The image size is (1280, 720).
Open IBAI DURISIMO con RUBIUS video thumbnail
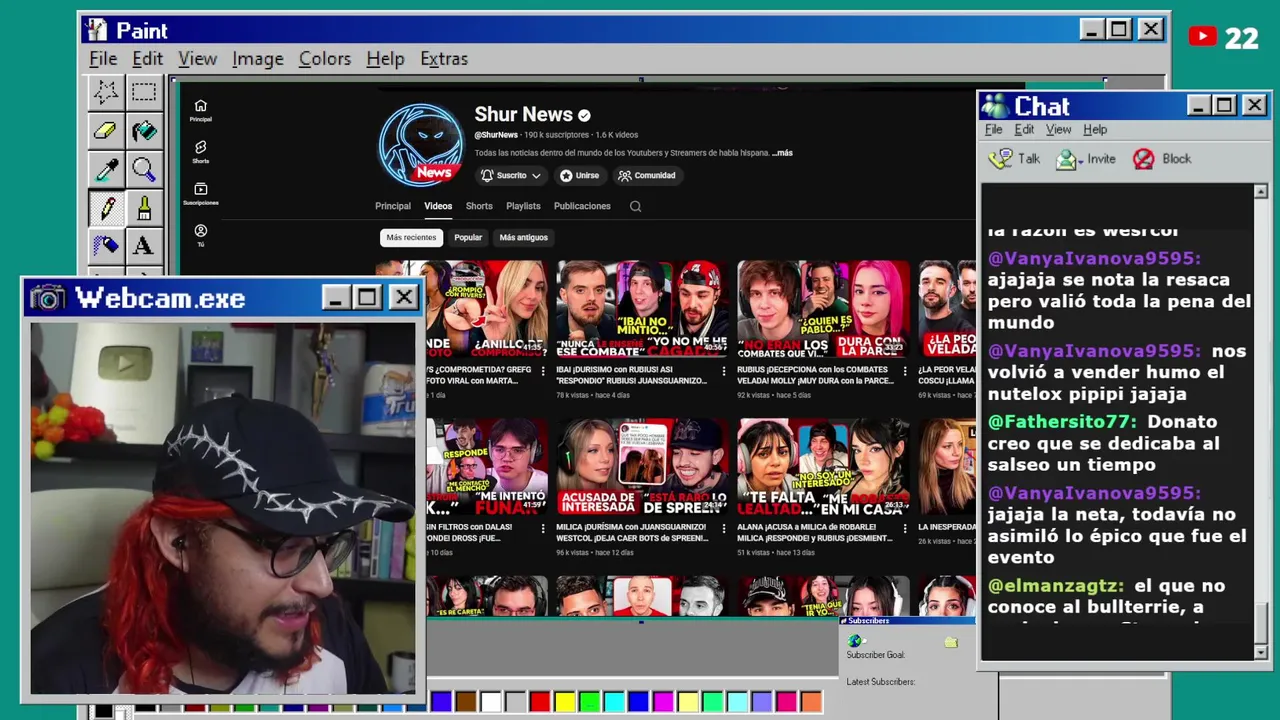[x=643, y=308]
